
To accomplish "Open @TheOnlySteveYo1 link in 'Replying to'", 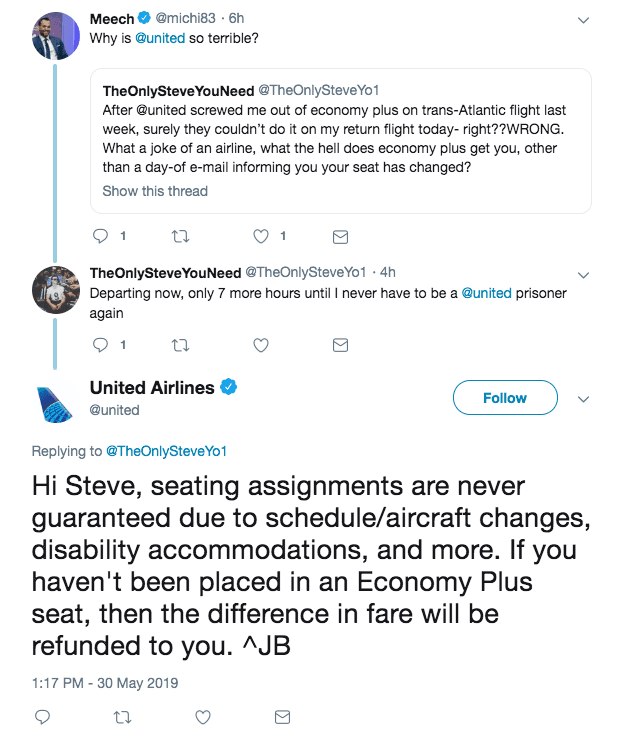I will click(168, 451).
